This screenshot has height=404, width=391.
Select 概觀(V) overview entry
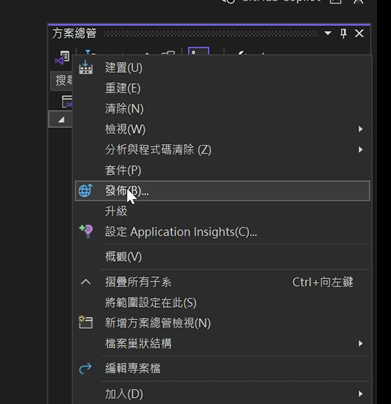click(x=222, y=257)
